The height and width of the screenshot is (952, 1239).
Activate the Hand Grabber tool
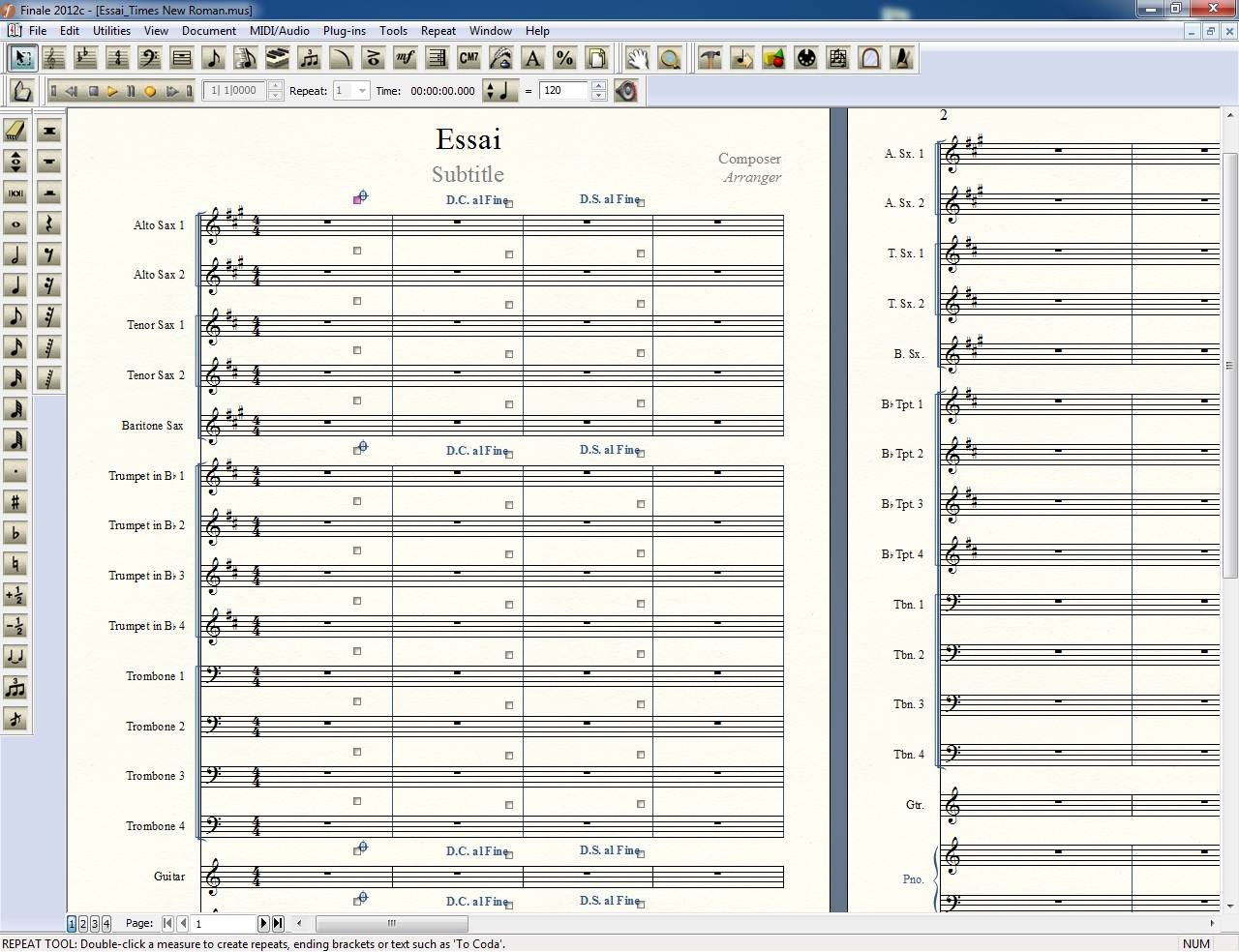point(637,58)
